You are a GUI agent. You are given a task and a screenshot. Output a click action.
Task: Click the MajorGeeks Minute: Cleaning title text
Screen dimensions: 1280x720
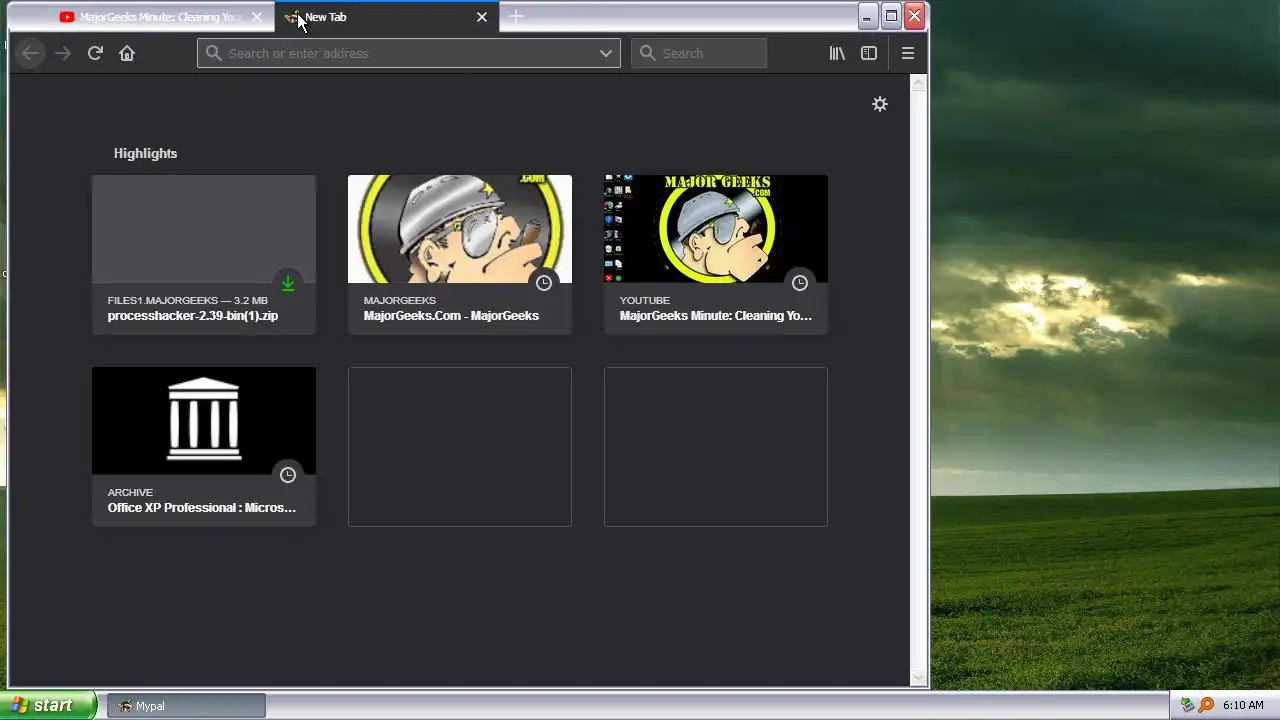(716, 316)
